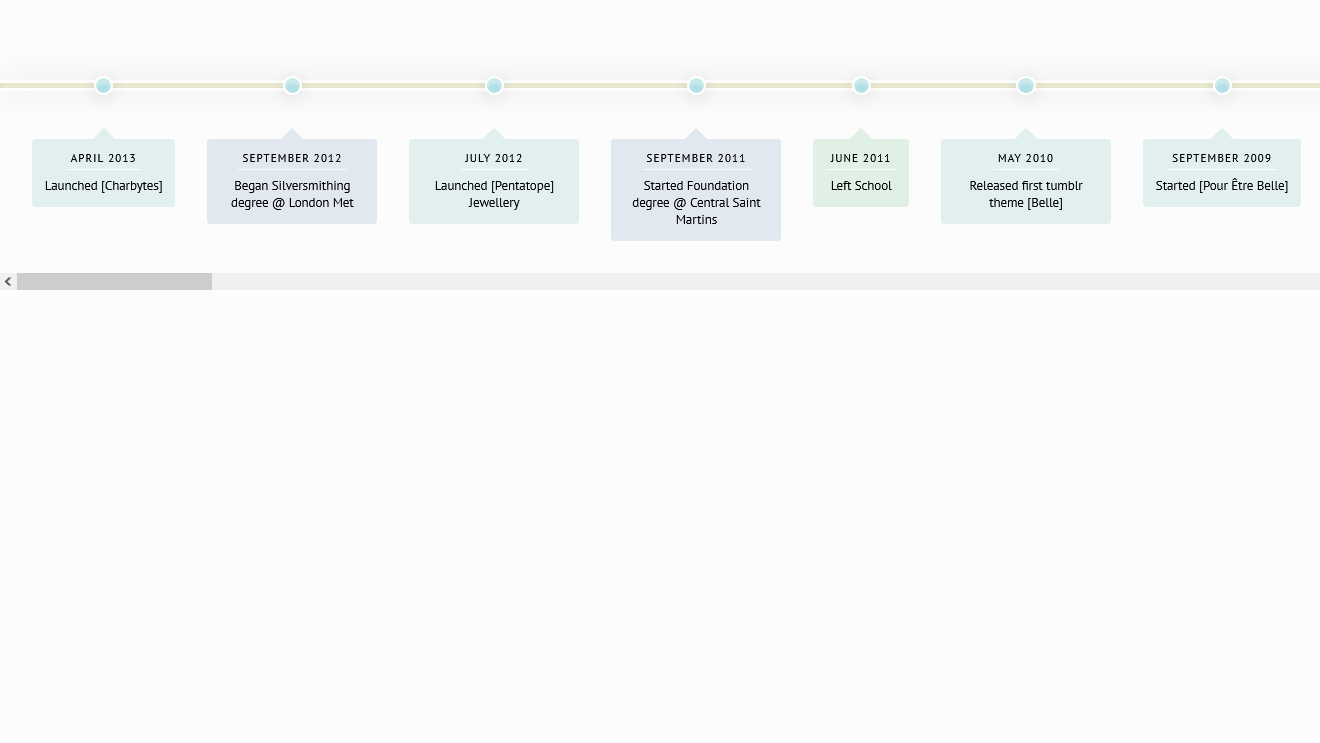The height and width of the screenshot is (743, 1320).
Task: Click the horizontal scrollbar left arrow
Action: pyautogui.click(x=8, y=282)
